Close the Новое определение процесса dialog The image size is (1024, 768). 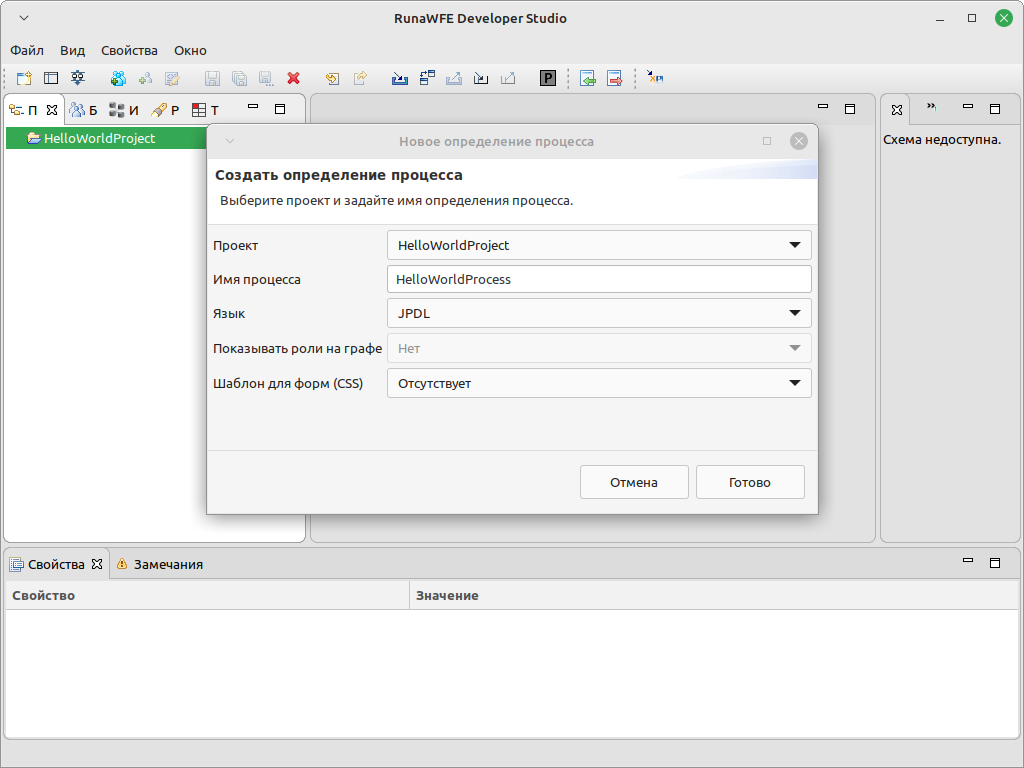[x=799, y=141]
